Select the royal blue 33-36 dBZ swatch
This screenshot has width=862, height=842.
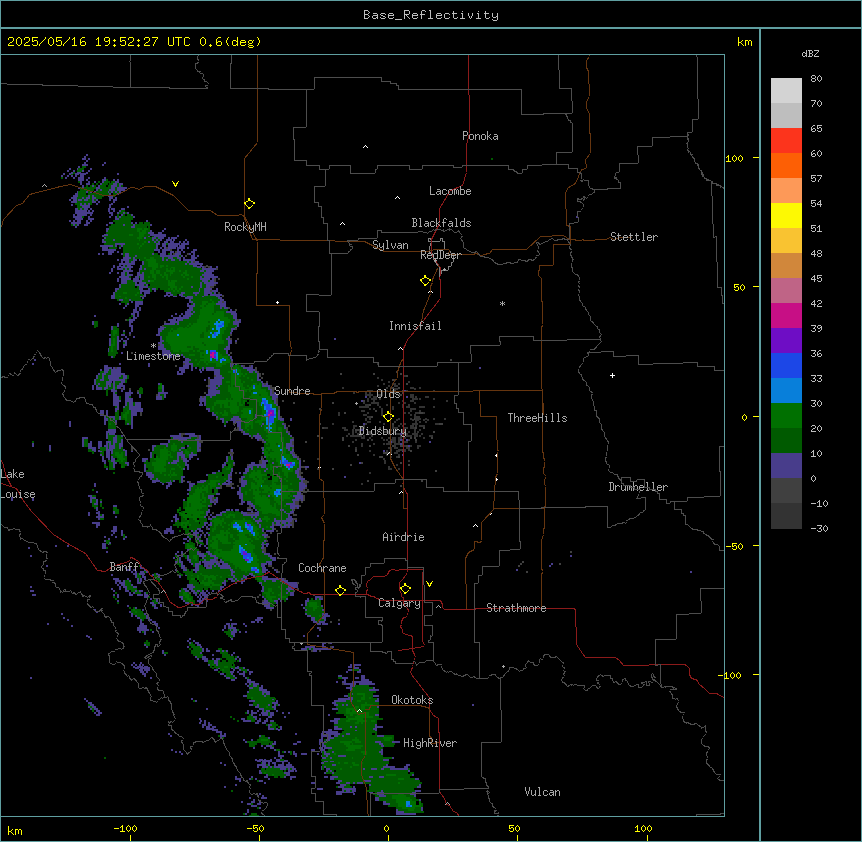pyautogui.click(x=786, y=365)
